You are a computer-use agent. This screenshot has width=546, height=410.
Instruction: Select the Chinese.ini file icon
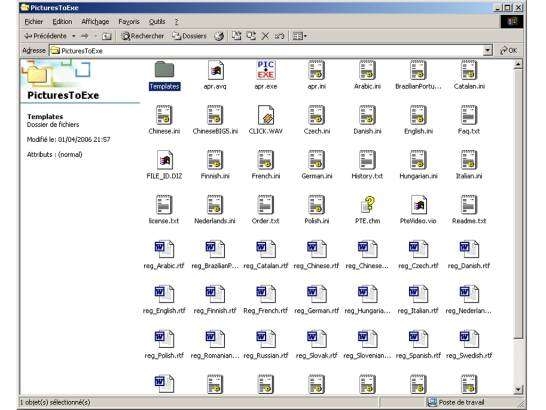point(164,115)
